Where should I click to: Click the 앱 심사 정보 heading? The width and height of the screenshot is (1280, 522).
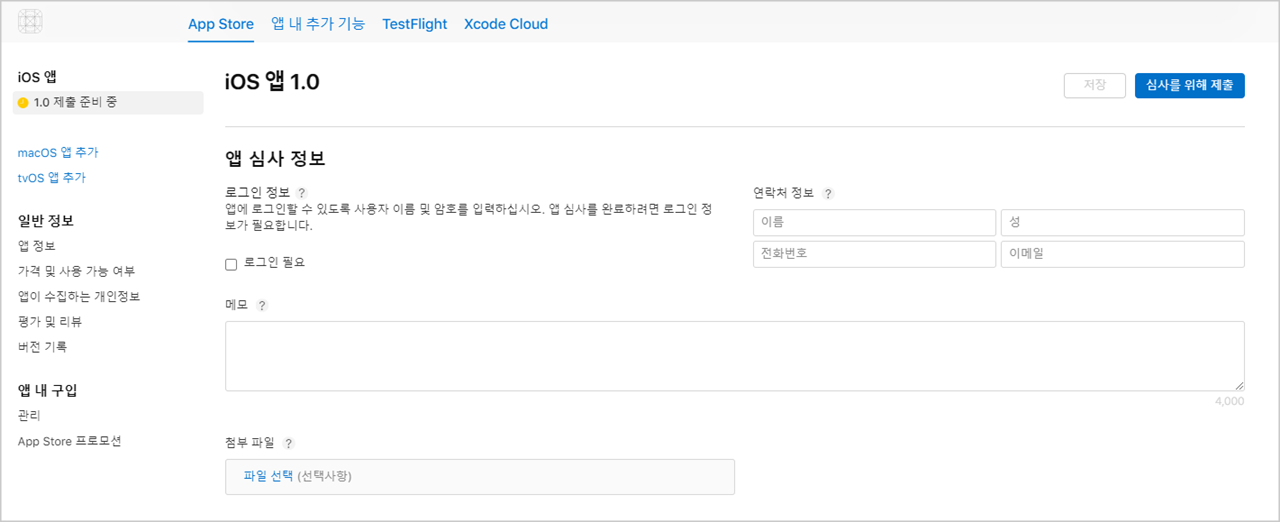pyautogui.click(x=276, y=158)
